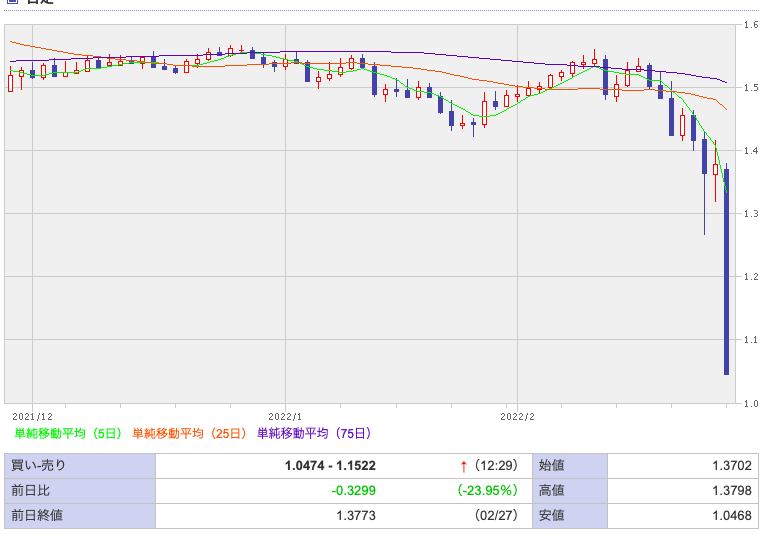Click the 安値 header cell
766x541 pixels.
[570, 516]
